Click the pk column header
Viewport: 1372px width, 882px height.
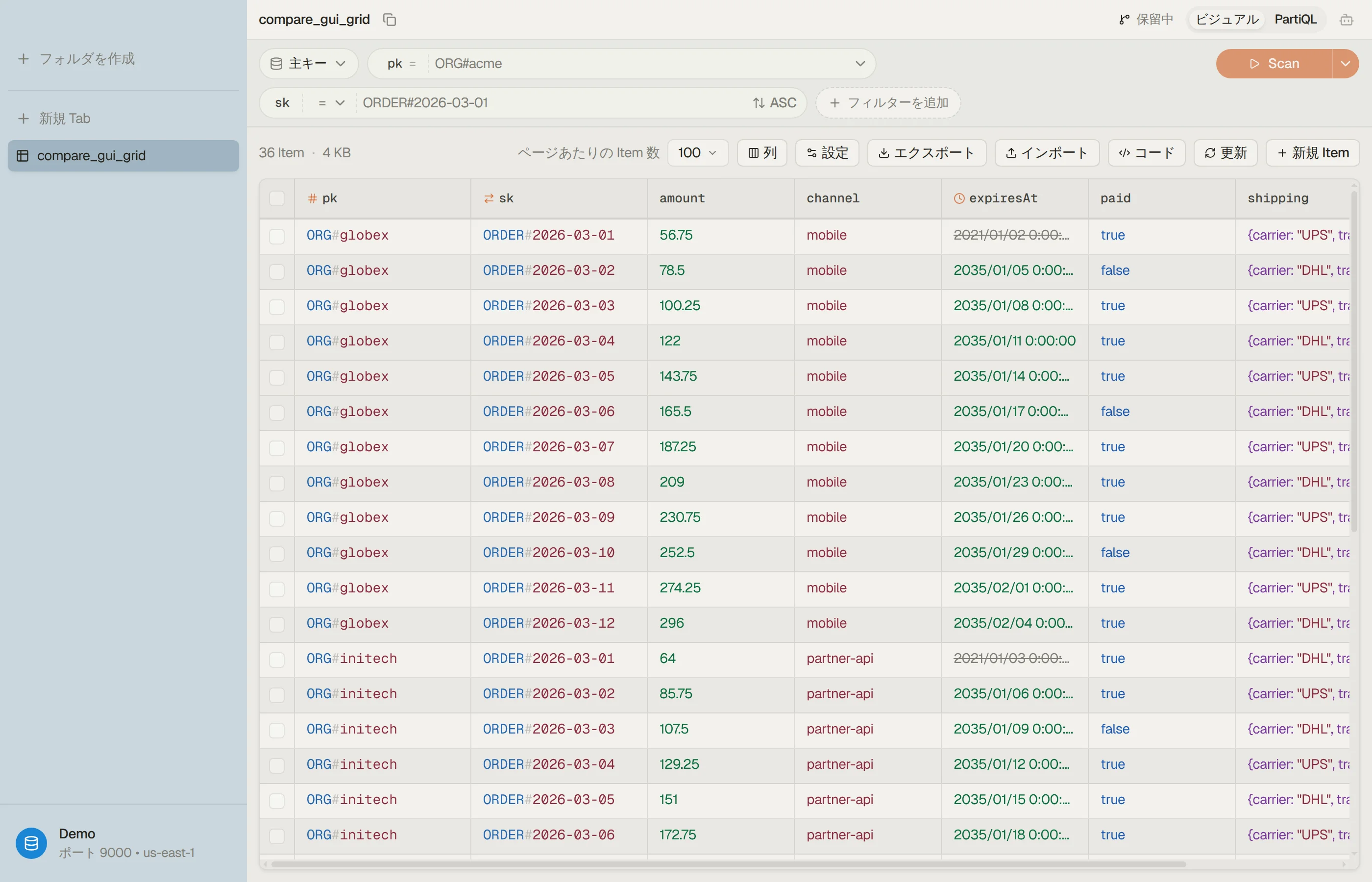pos(383,198)
